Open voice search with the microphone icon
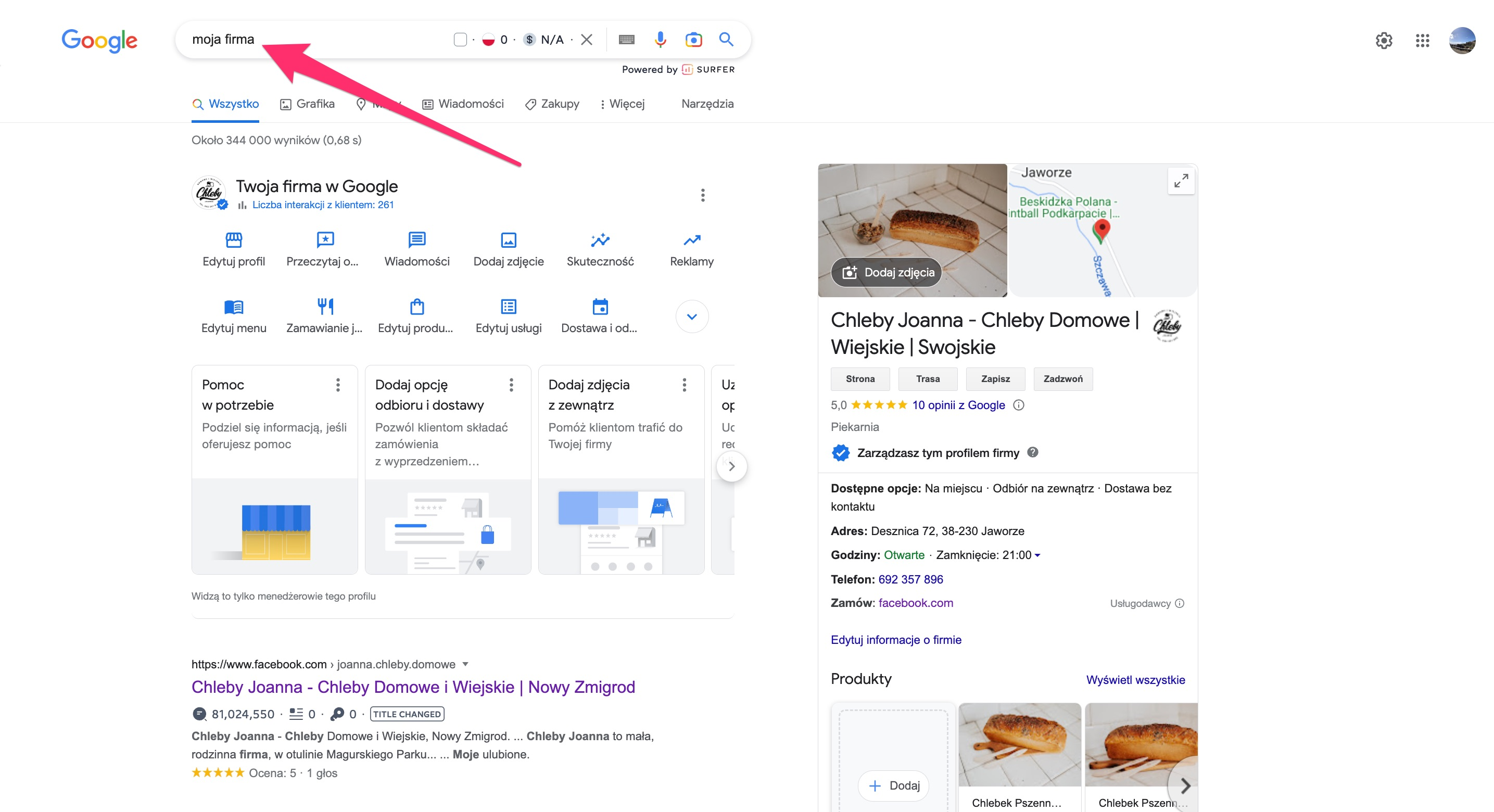This screenshot has height=812, width=1494. click(660, 40)
